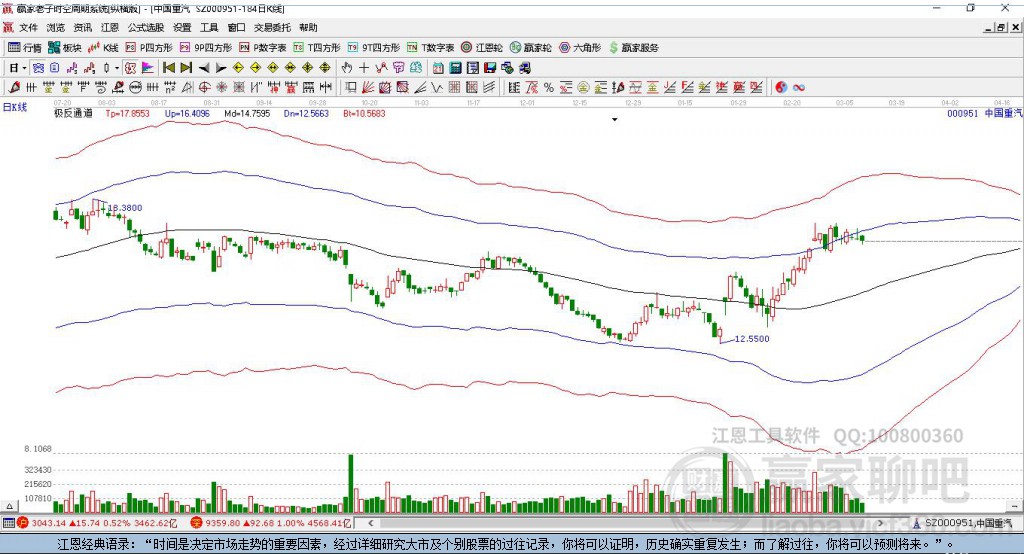Open the P数字表 tool
The width and height of the screenshot is (1024, 554).
pyautogui.click(x=263, y=48)
